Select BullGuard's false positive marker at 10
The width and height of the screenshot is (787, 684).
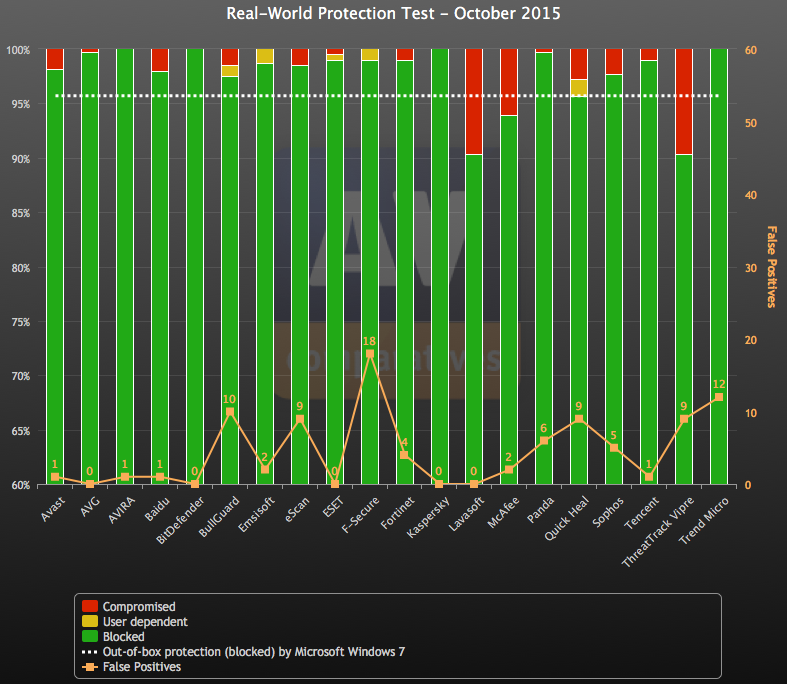(230, 412)
